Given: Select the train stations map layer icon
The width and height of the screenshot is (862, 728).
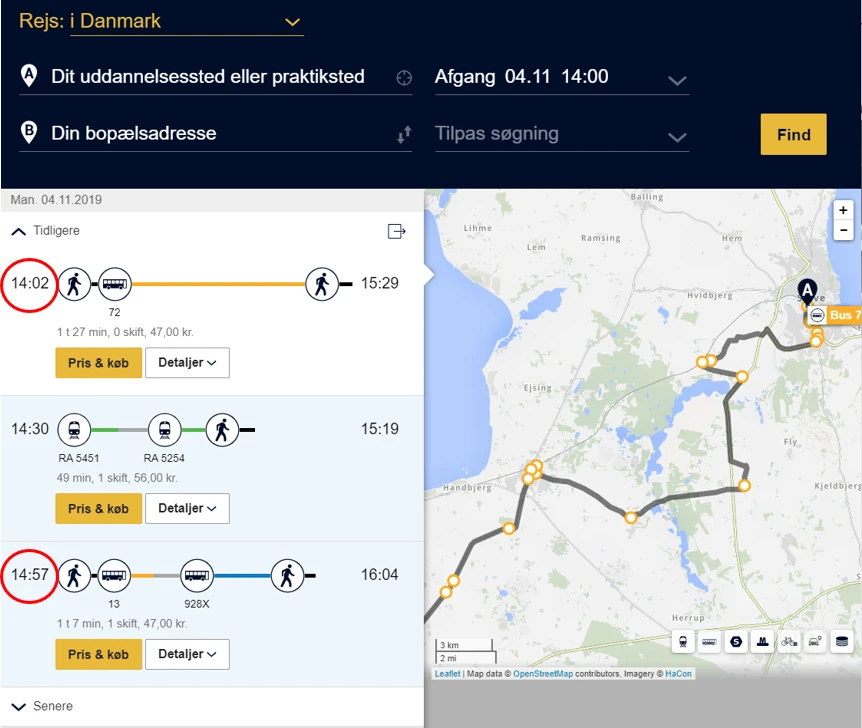Looking at the screenshot, I should tap(684, 641).
